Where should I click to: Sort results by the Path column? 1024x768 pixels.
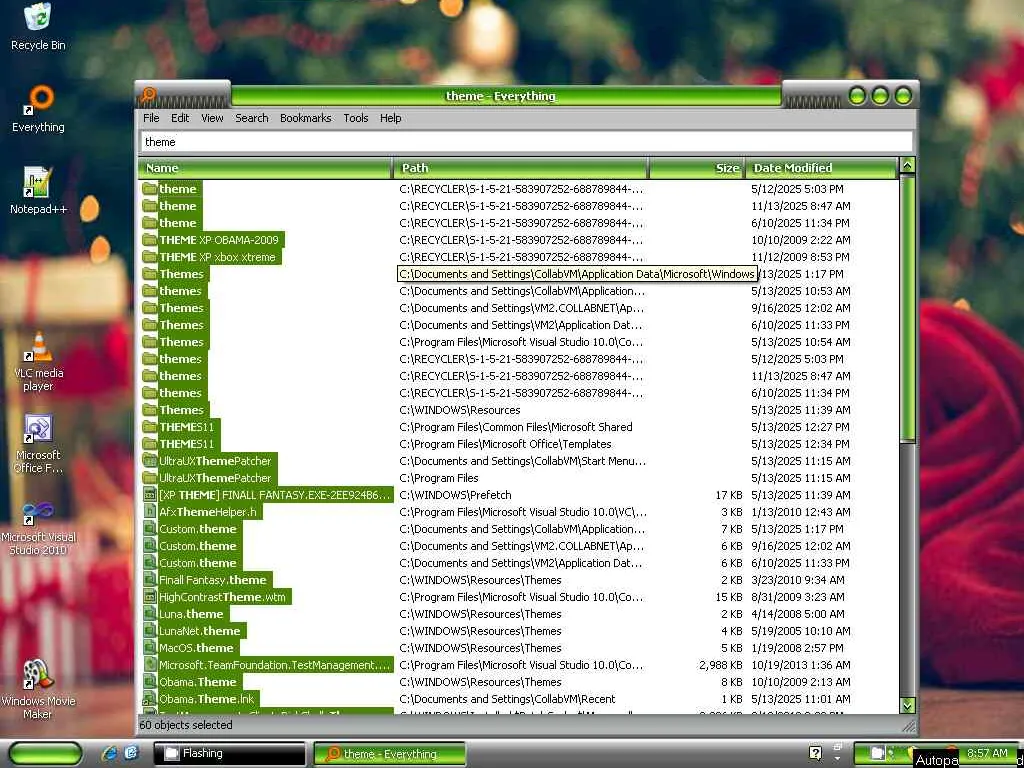pyautogui.click(x=520, y=168)
